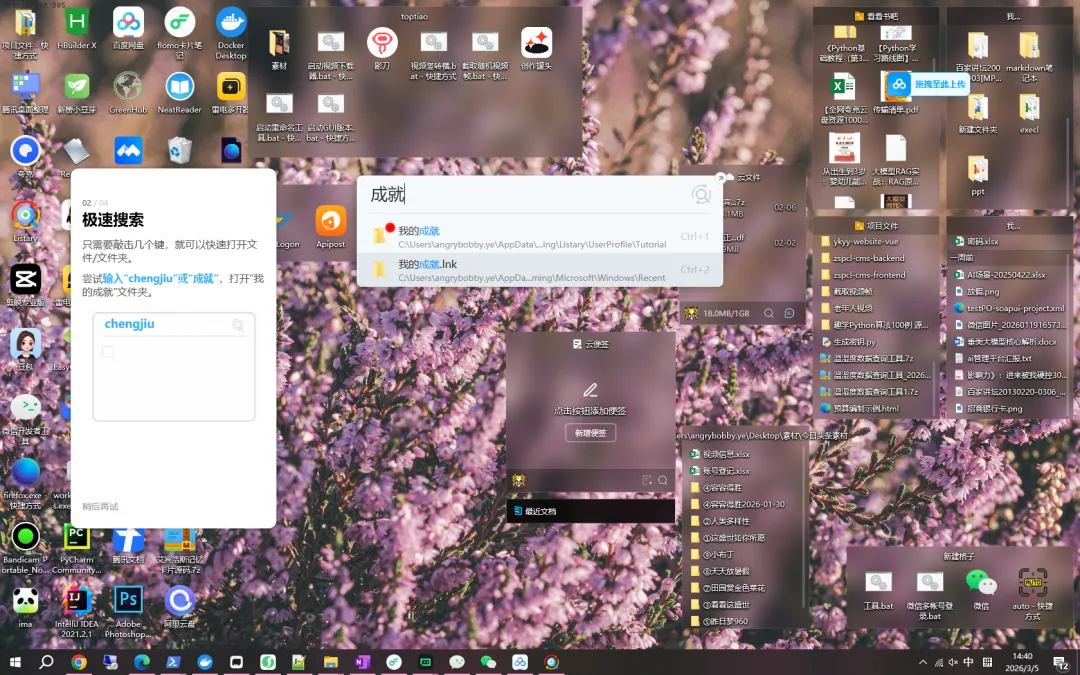Open HBuilder X desktop shortcut

click(76, 29)
